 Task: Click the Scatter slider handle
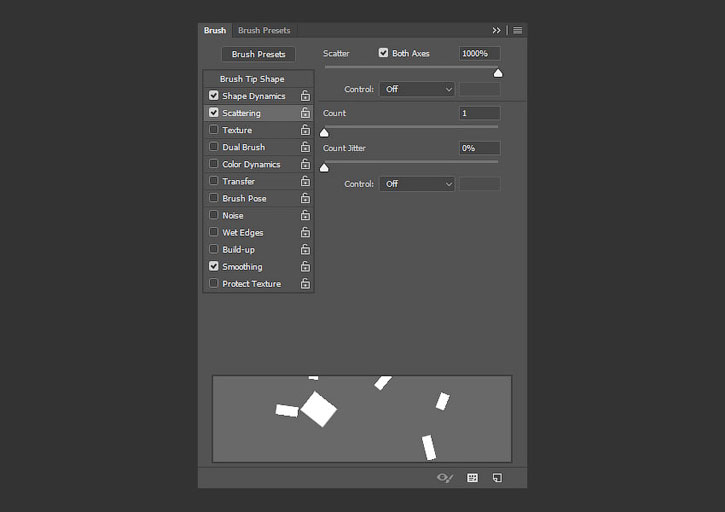click(498, 73)
